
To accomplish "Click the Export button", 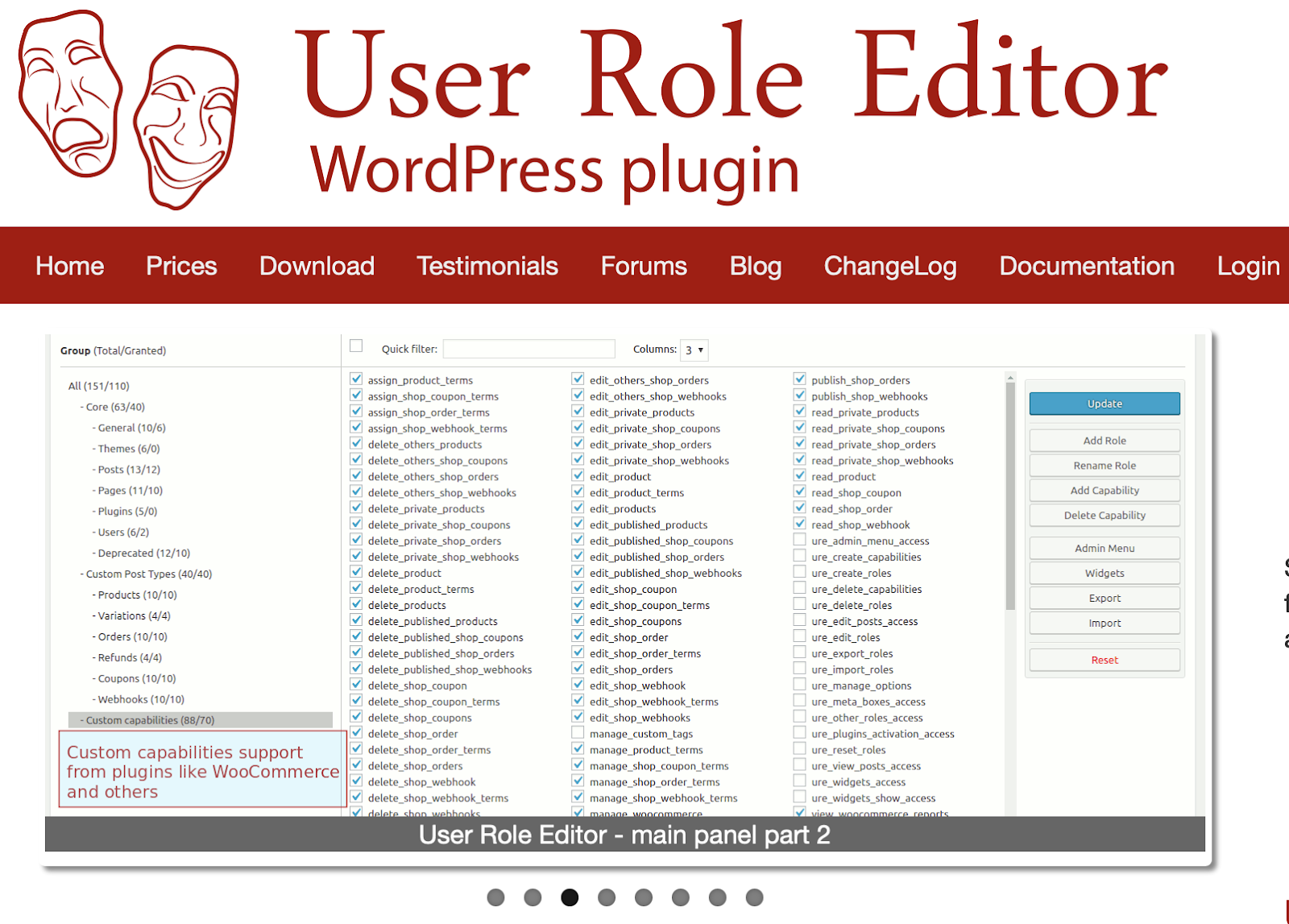I will pos(1105,599).
